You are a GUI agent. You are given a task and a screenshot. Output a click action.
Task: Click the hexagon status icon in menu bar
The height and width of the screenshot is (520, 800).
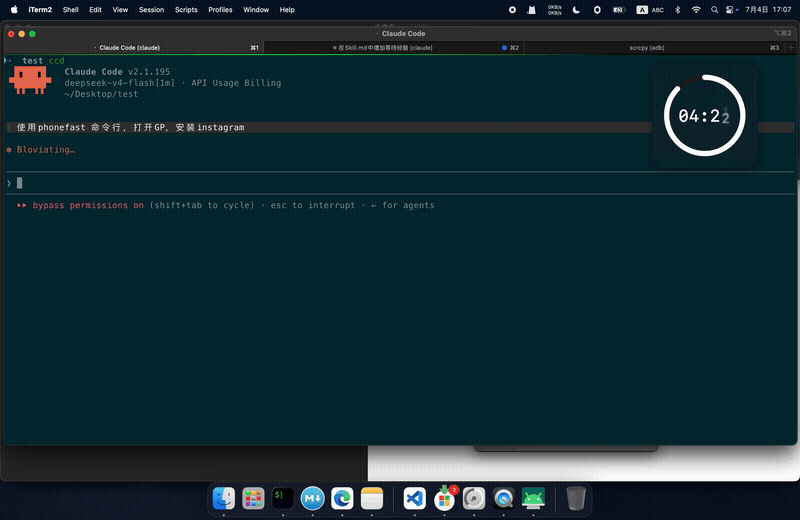pyautogui.click(x=597, y=10)
